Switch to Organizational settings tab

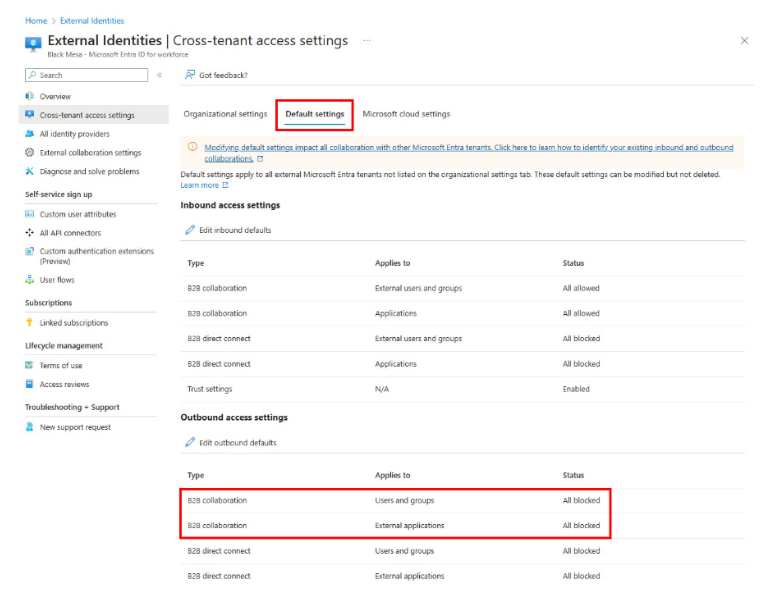point(225,114)
